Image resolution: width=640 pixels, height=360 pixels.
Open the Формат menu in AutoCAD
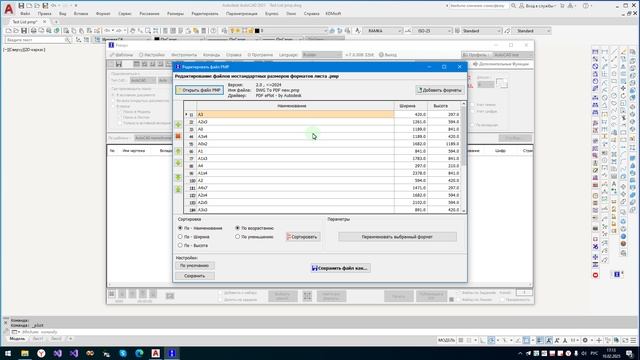(103, 13)
